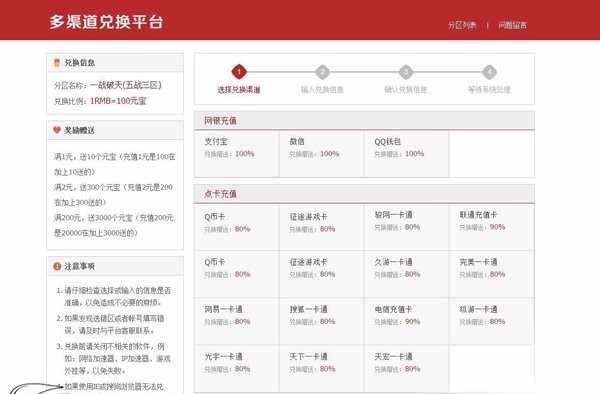Choose 搜狐一卡通 card option
This screenshot has width=600, height=394.
[322, 321]
